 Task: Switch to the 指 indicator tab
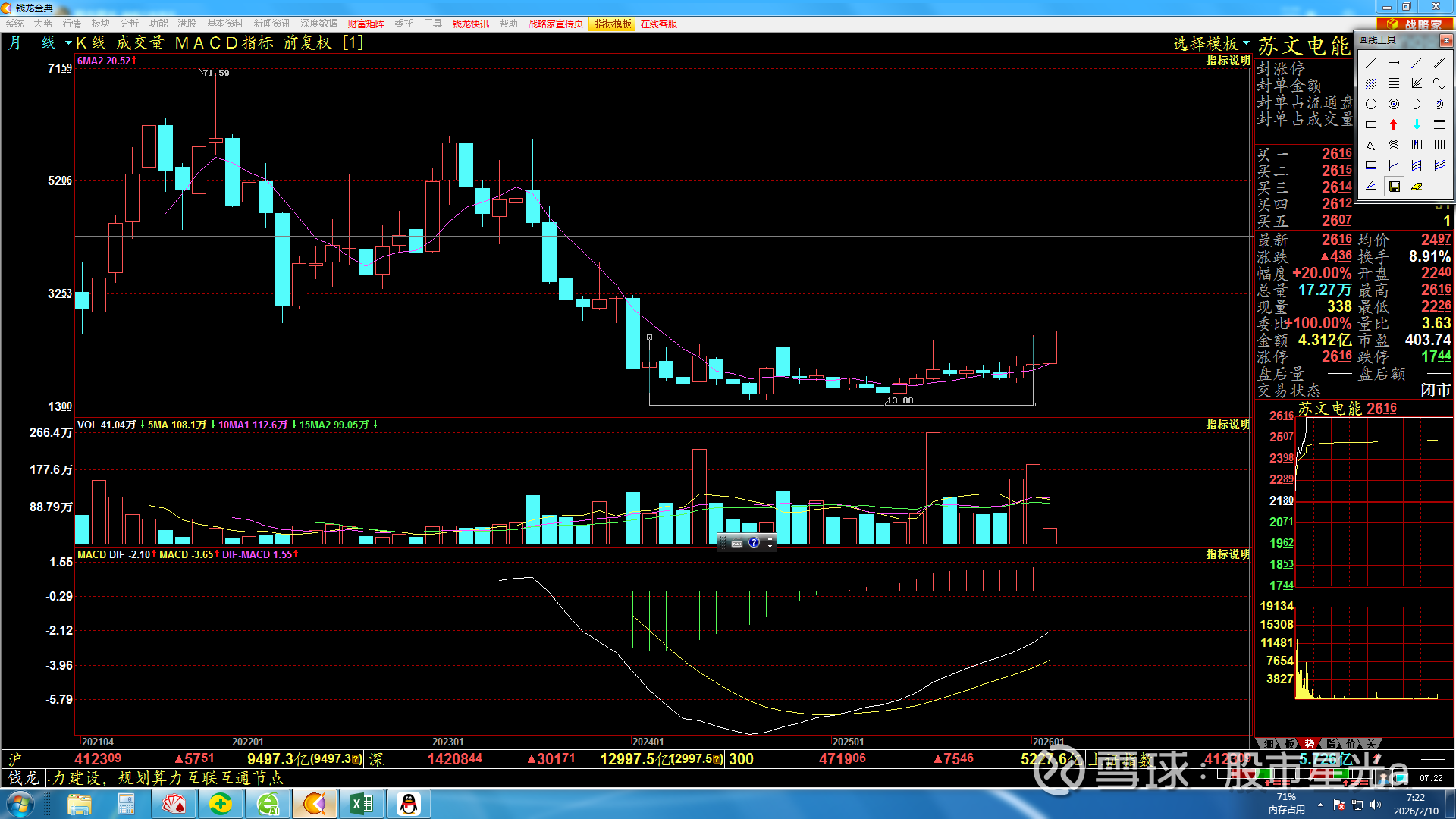(1330, 744)
